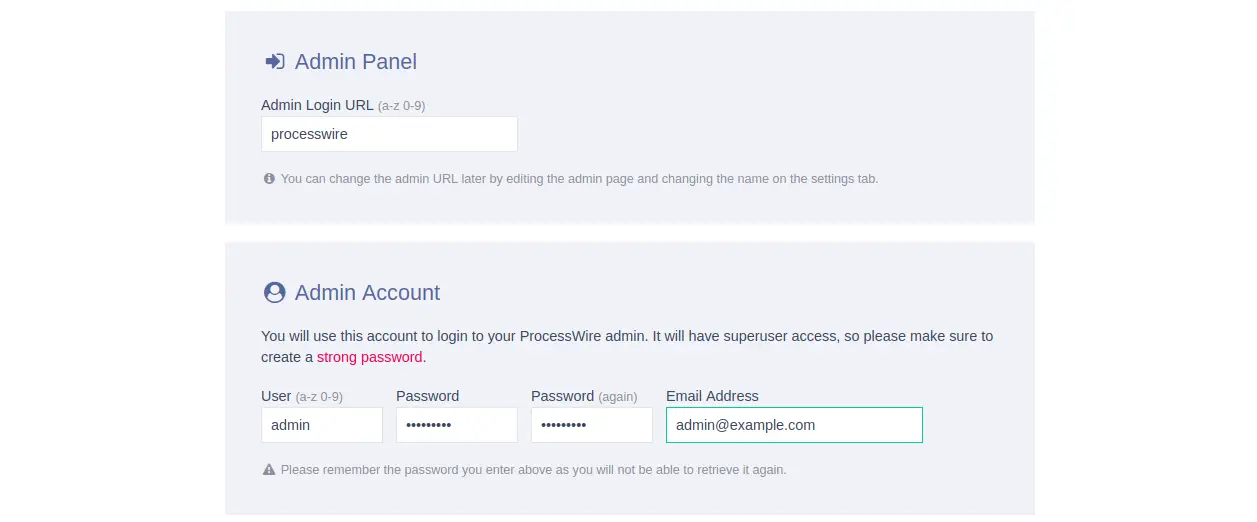Click the note about changing the admin URL later
This screenshot has height=522, width=1257.
[x=579, y=179]
